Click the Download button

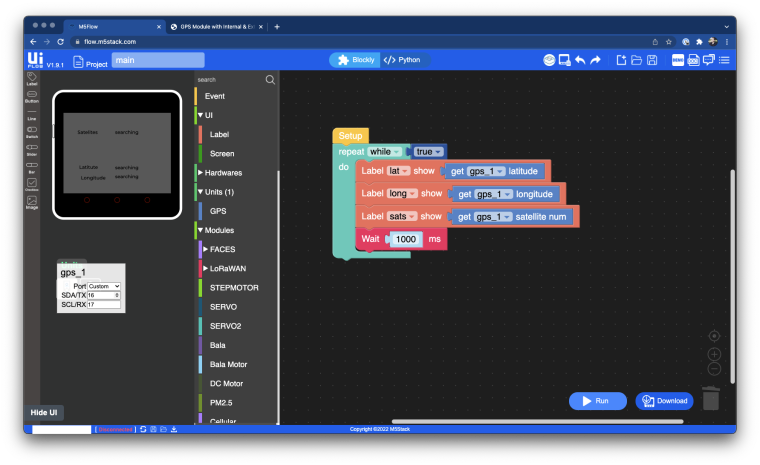(665, 401)
